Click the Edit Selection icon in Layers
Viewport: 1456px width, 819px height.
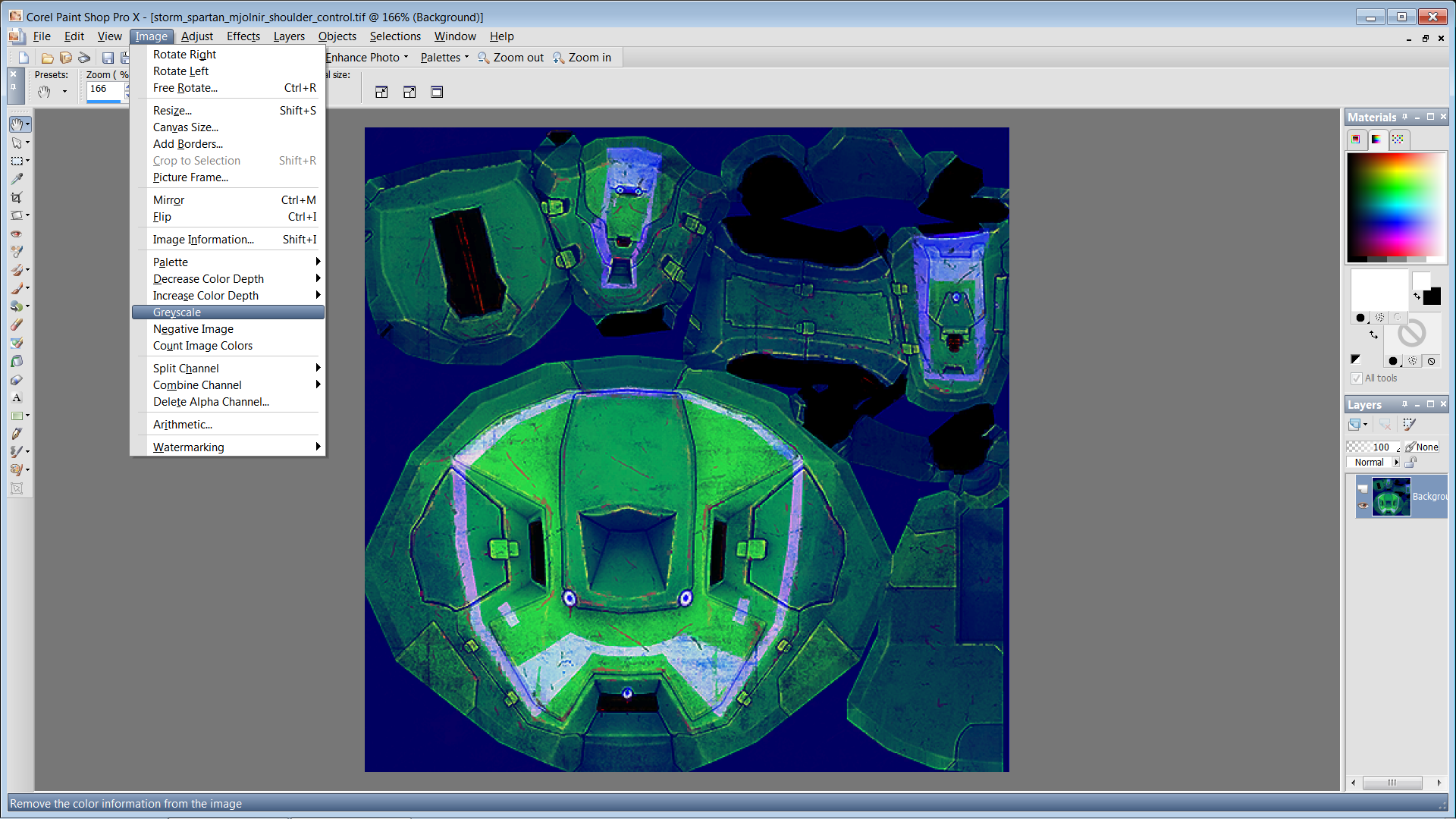click(x=1409, y=425)
